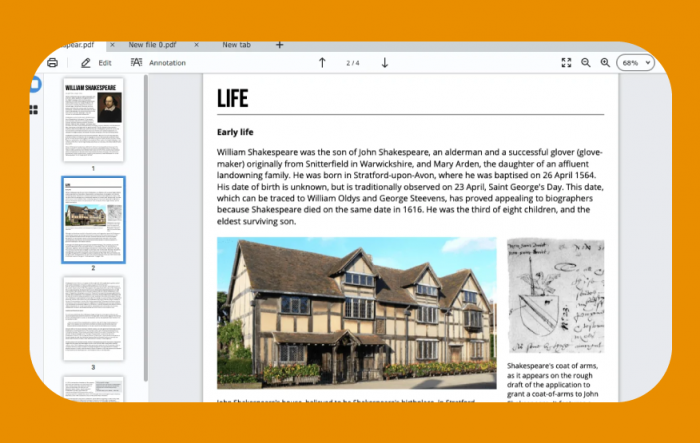Image resolution: width=700 pixels, height=443 pixels.
Task: Open the partially visible page 4 thumbnail
Action: [93, 389]
